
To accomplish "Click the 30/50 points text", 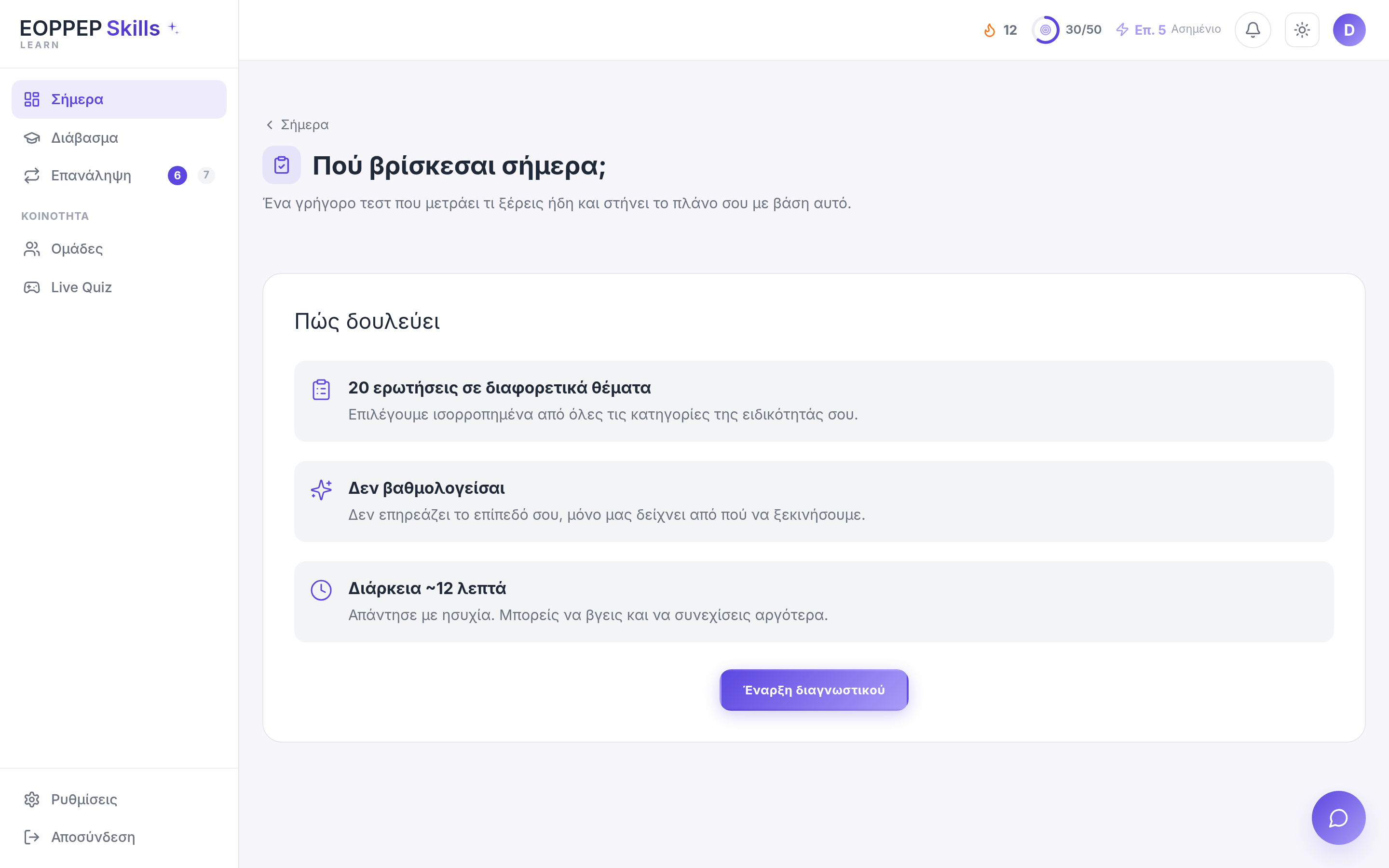I will point(1083,30).
